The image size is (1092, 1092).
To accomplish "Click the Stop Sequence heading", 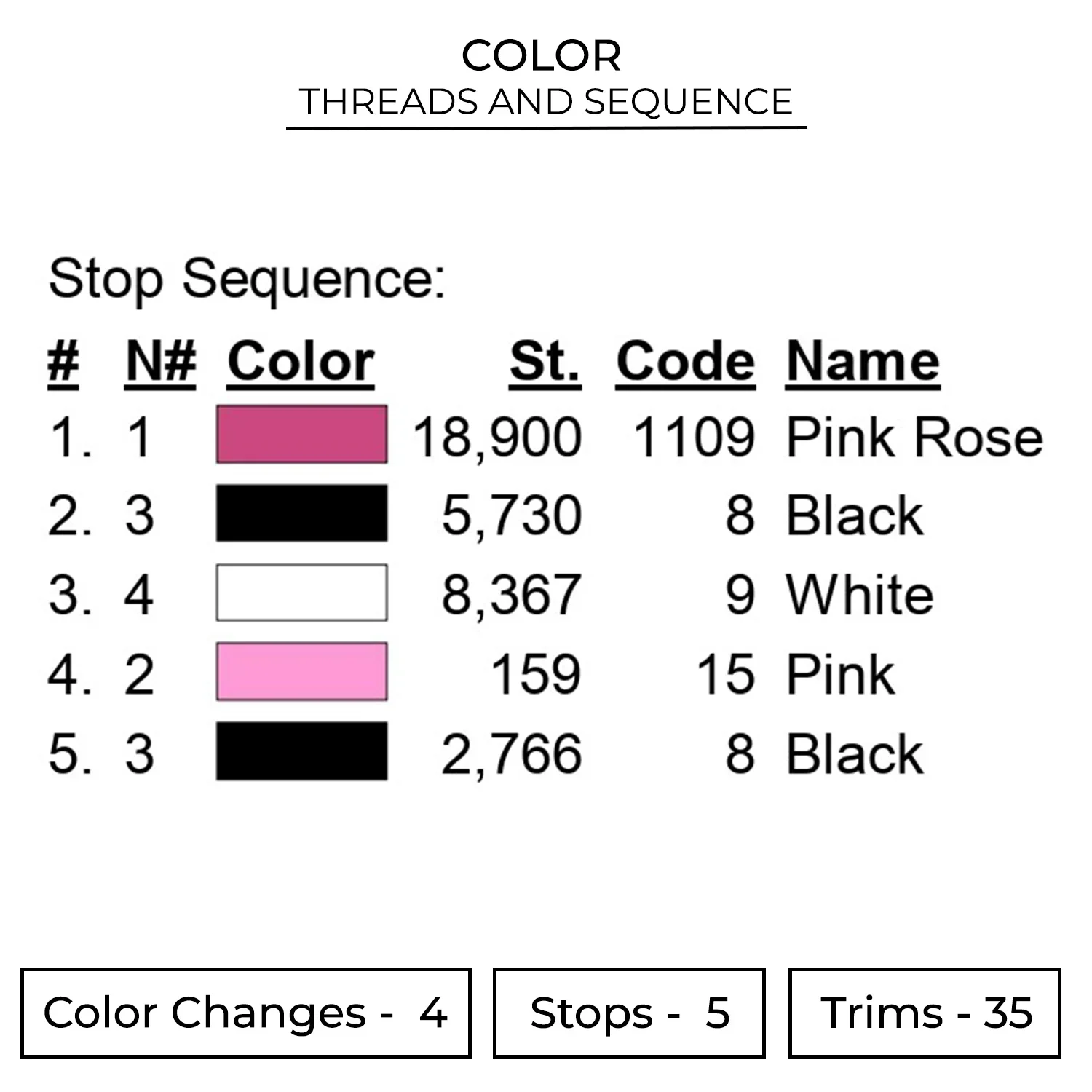I will coord(246,280).
